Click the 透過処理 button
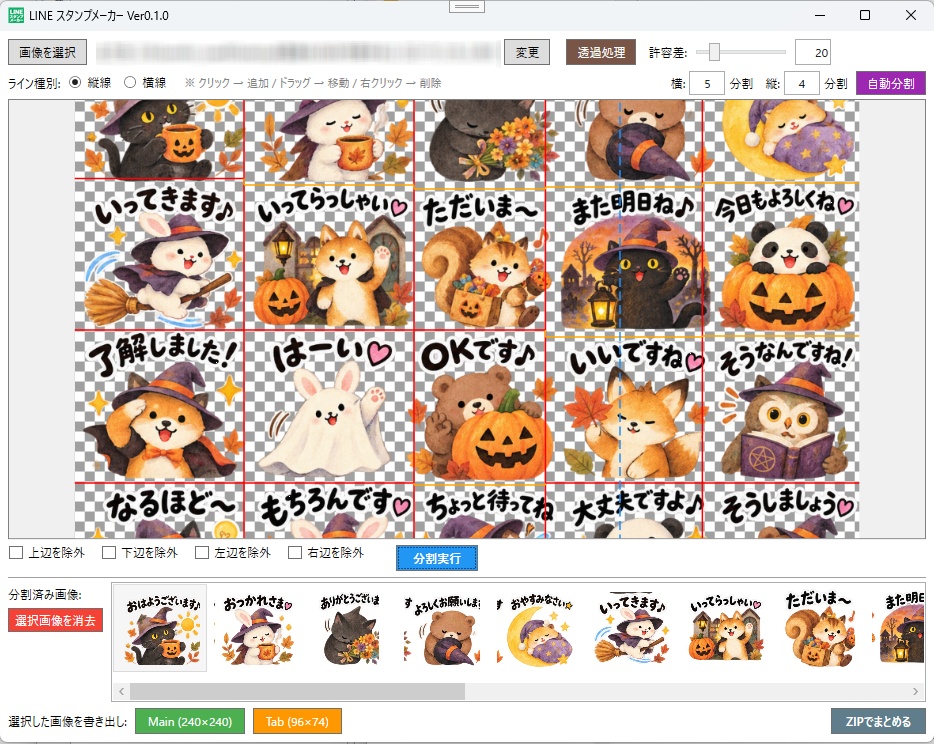This screenshot has width=934, height=744. tap(600, 52)
